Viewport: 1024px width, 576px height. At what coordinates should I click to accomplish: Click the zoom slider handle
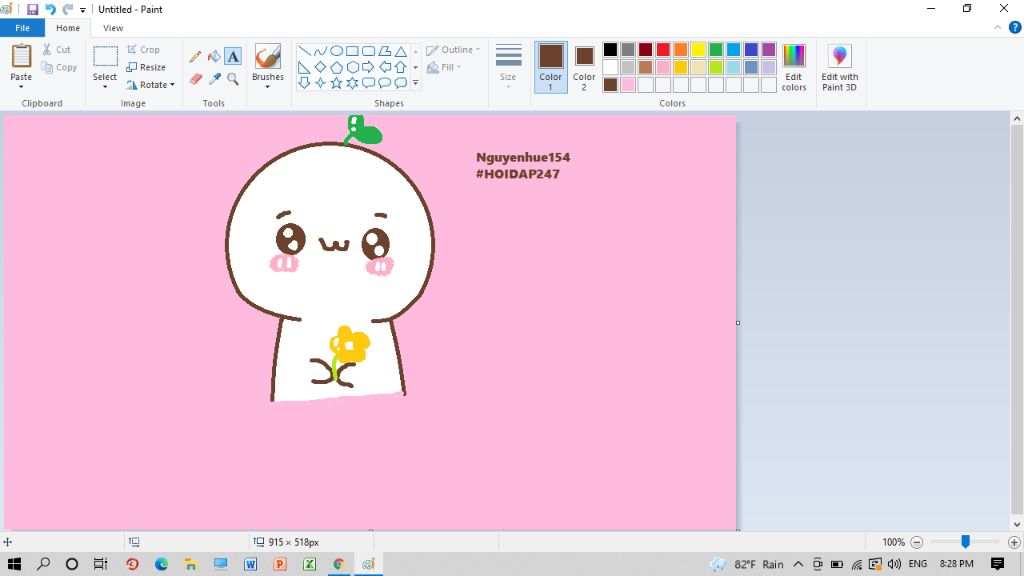point(965,541)
